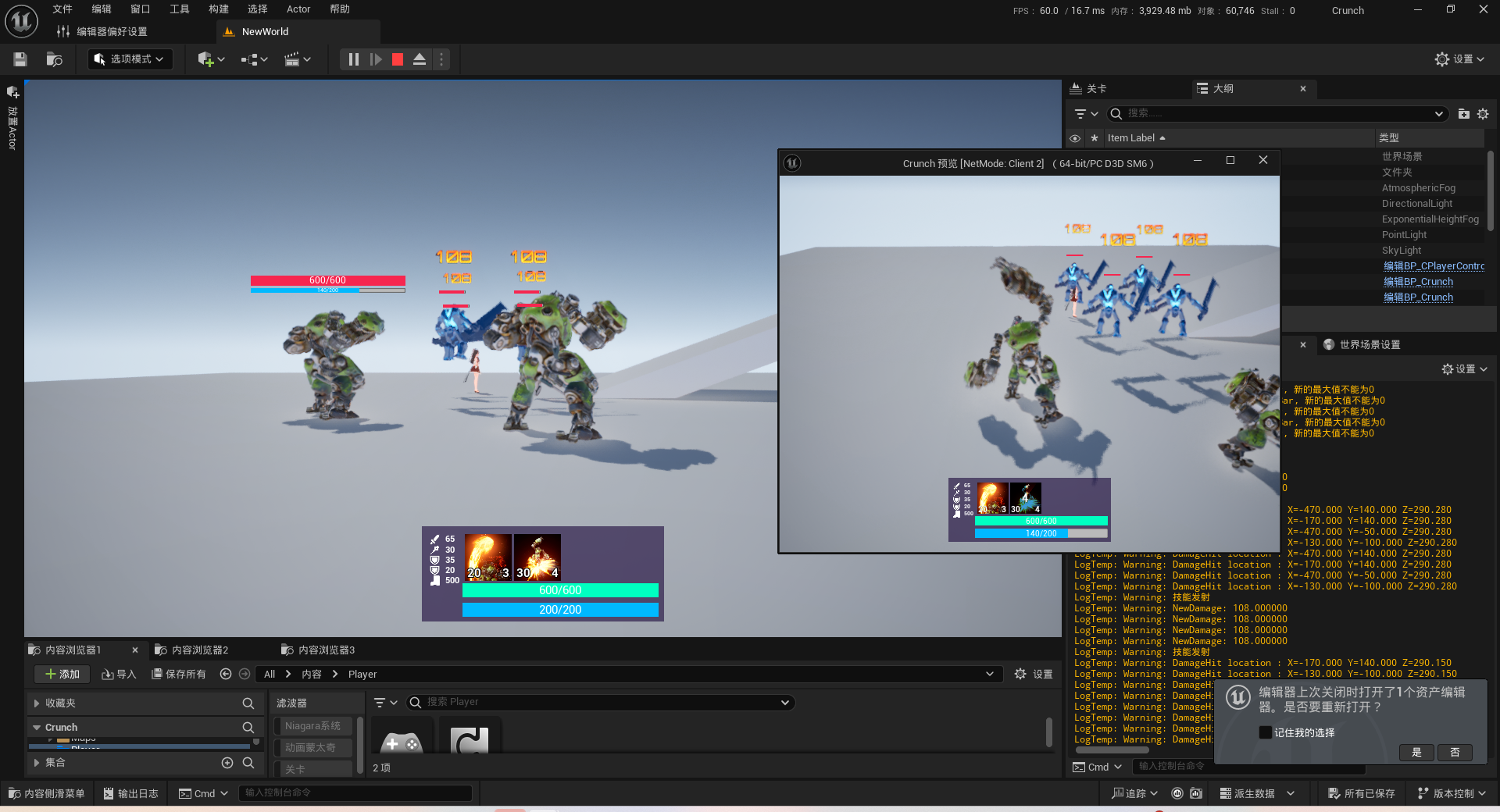The image size is (1500, 812).
Task: Open the 编辑BP_CPlayerContrc blueprint link
Action: pos(1434,266)
